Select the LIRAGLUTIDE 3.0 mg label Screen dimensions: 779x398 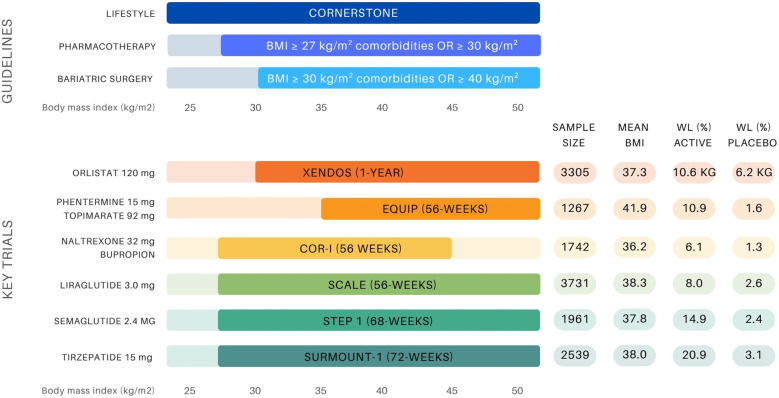(x=107, y=285)
